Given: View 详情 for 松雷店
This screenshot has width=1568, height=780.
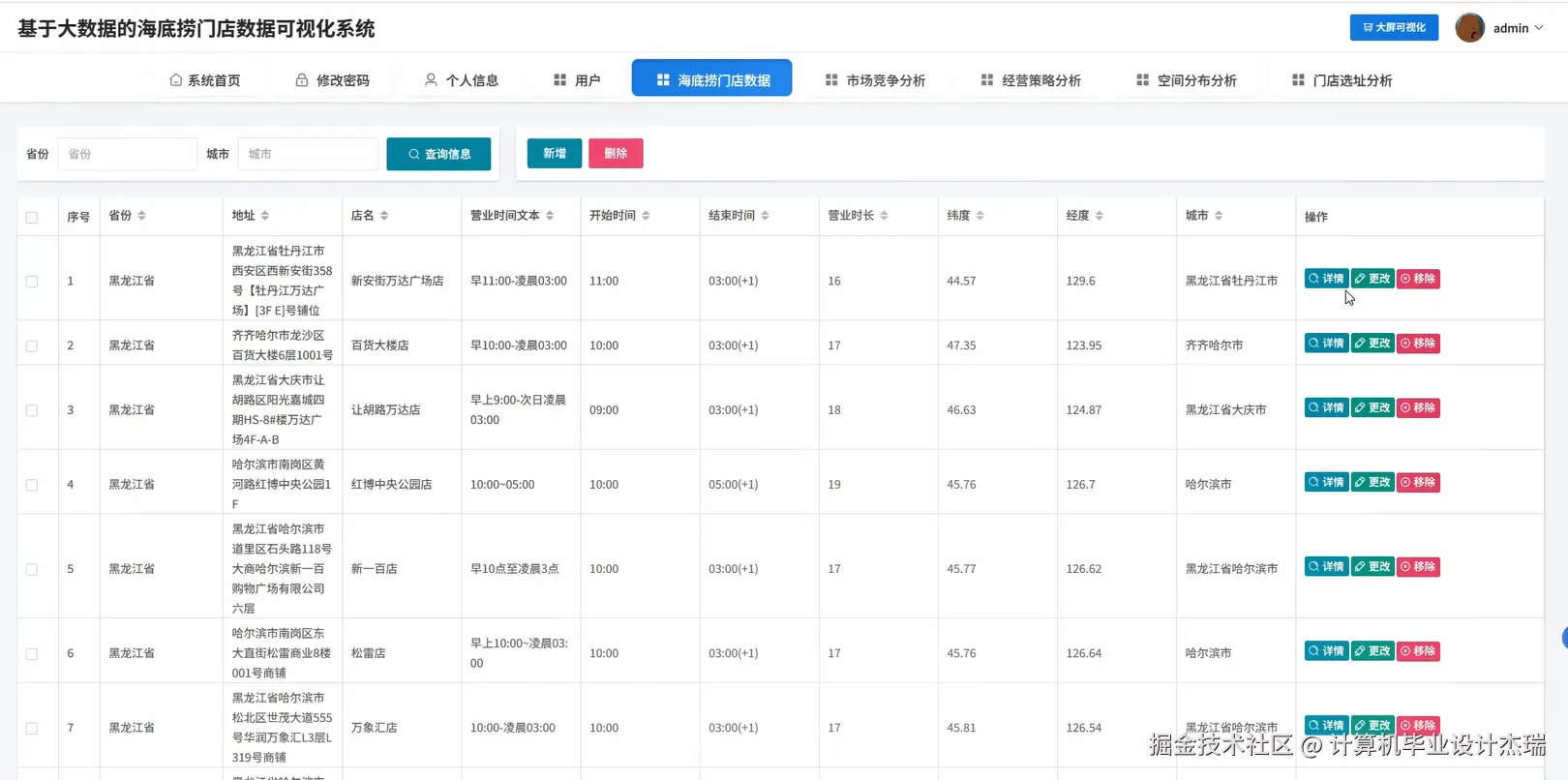Looking at the screenshot, I should pyautogui.click(x=1326, y=651).
